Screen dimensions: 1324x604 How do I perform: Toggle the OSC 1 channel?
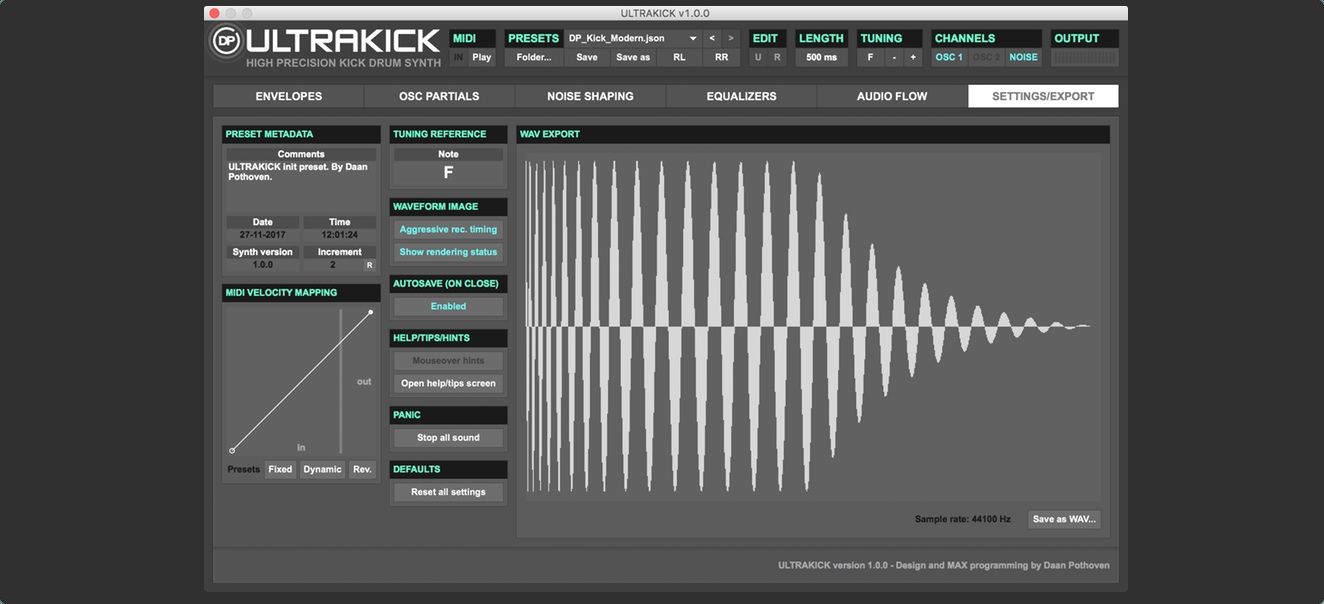tap(949, 57)
